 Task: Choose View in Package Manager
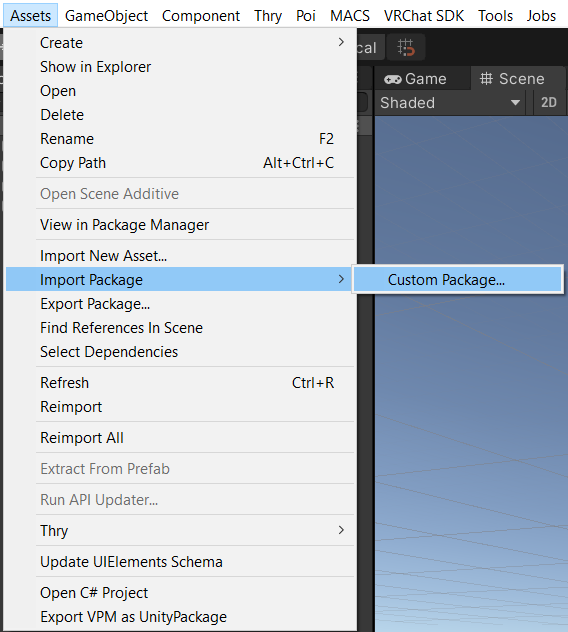[179, 225]
